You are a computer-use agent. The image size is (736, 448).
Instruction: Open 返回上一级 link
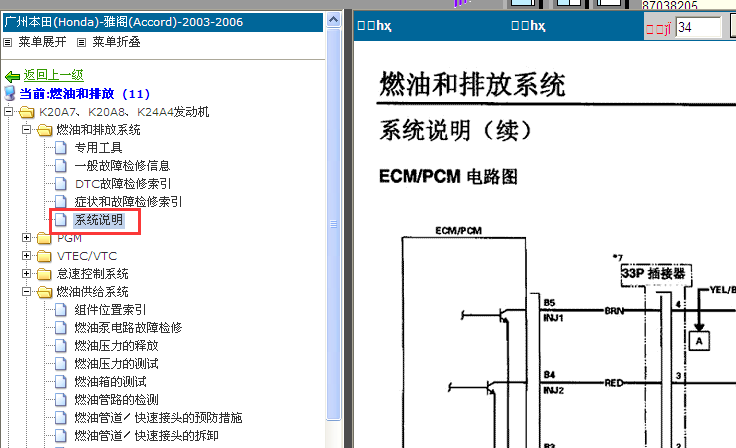54,75
